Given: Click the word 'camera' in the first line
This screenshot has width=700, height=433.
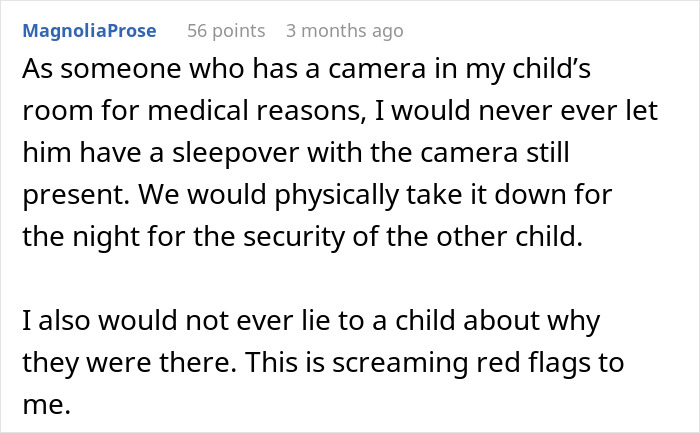Looking at the screenshot, I should (x=377, y=69).
